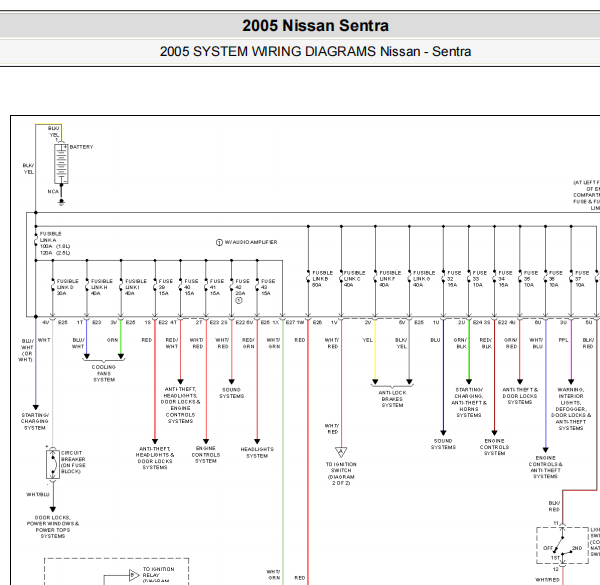Image resolution: width=600 pixels, height=585 pixels.
Task: Click the BATTERY label
Action: click(82, 147)
